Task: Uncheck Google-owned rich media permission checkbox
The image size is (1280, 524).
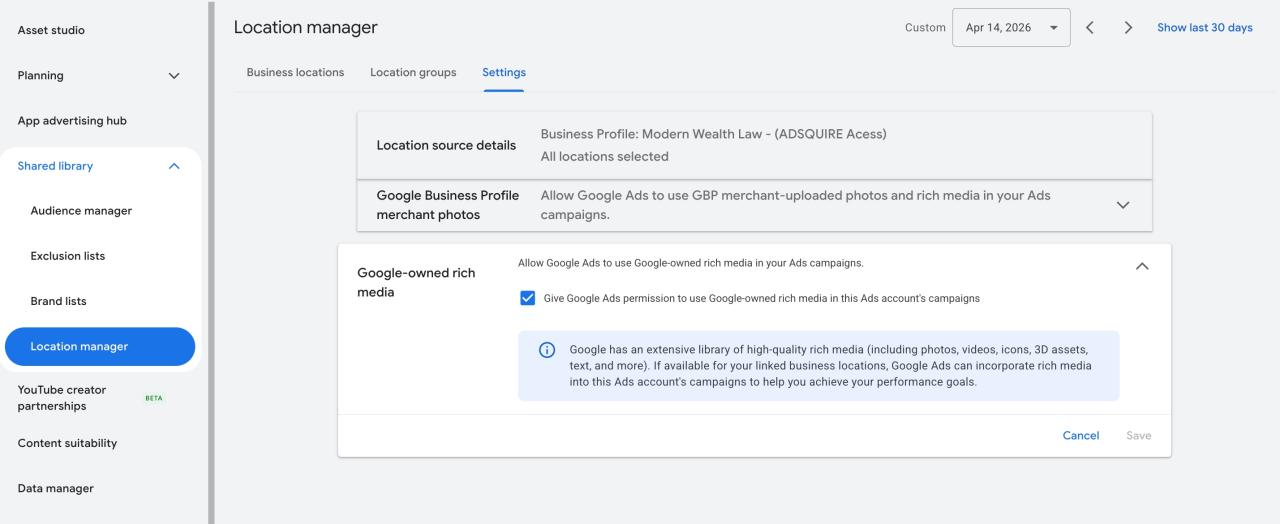Action: (528, 298)
